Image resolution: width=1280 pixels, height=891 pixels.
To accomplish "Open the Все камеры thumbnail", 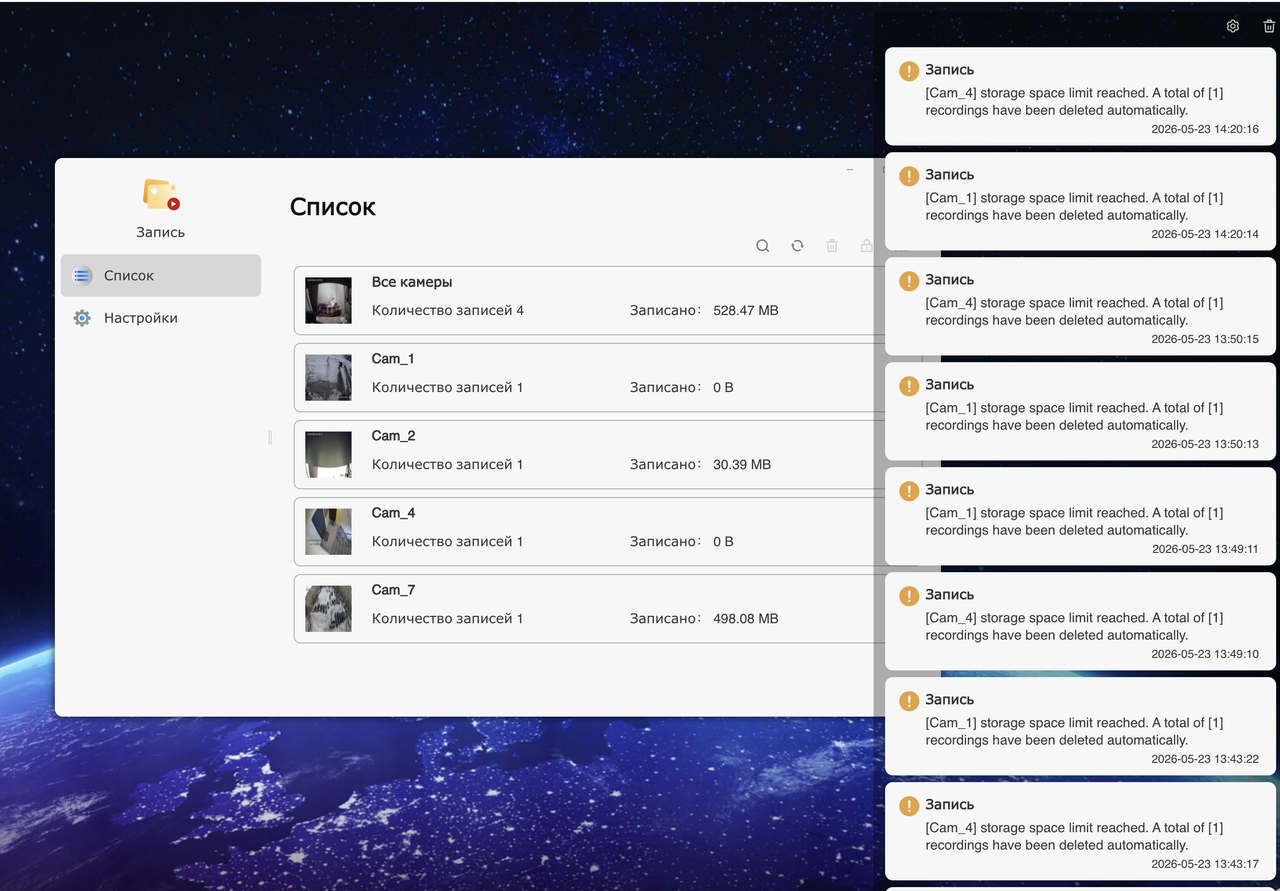I will (328, 300).
